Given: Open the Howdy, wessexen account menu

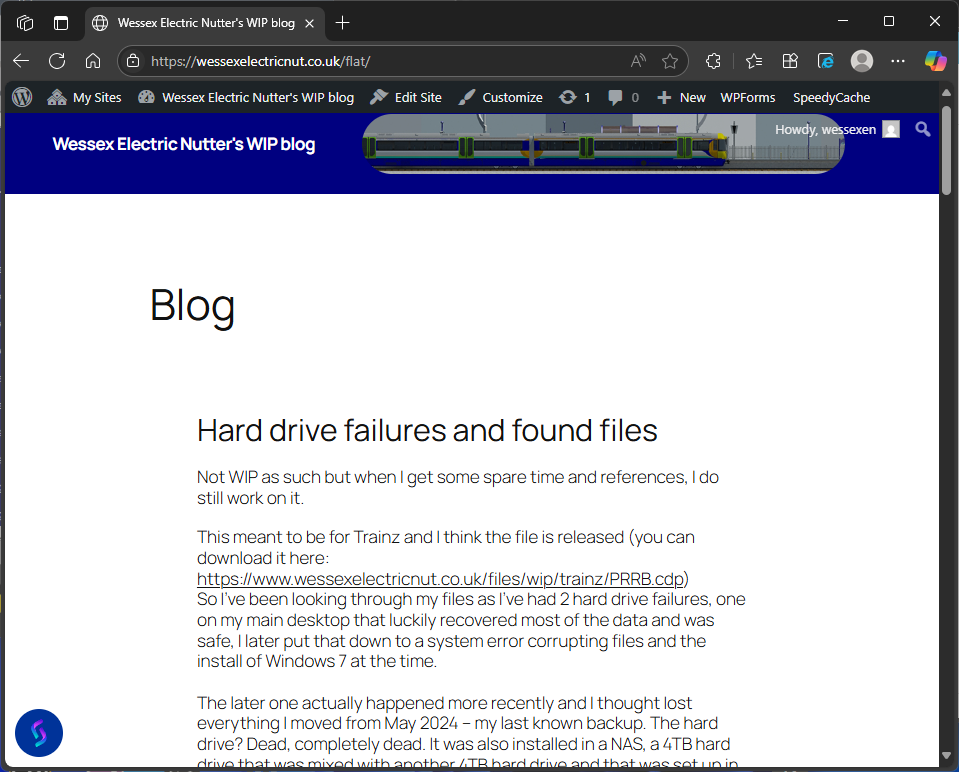Looking at the screenshot, I should click(837, 130).
